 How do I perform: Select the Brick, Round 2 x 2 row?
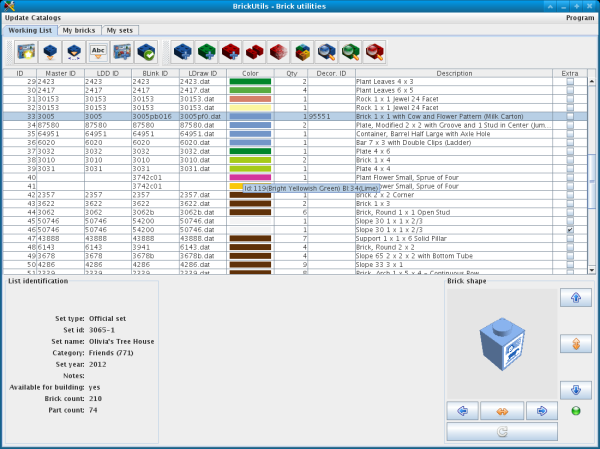pos(295,247)
